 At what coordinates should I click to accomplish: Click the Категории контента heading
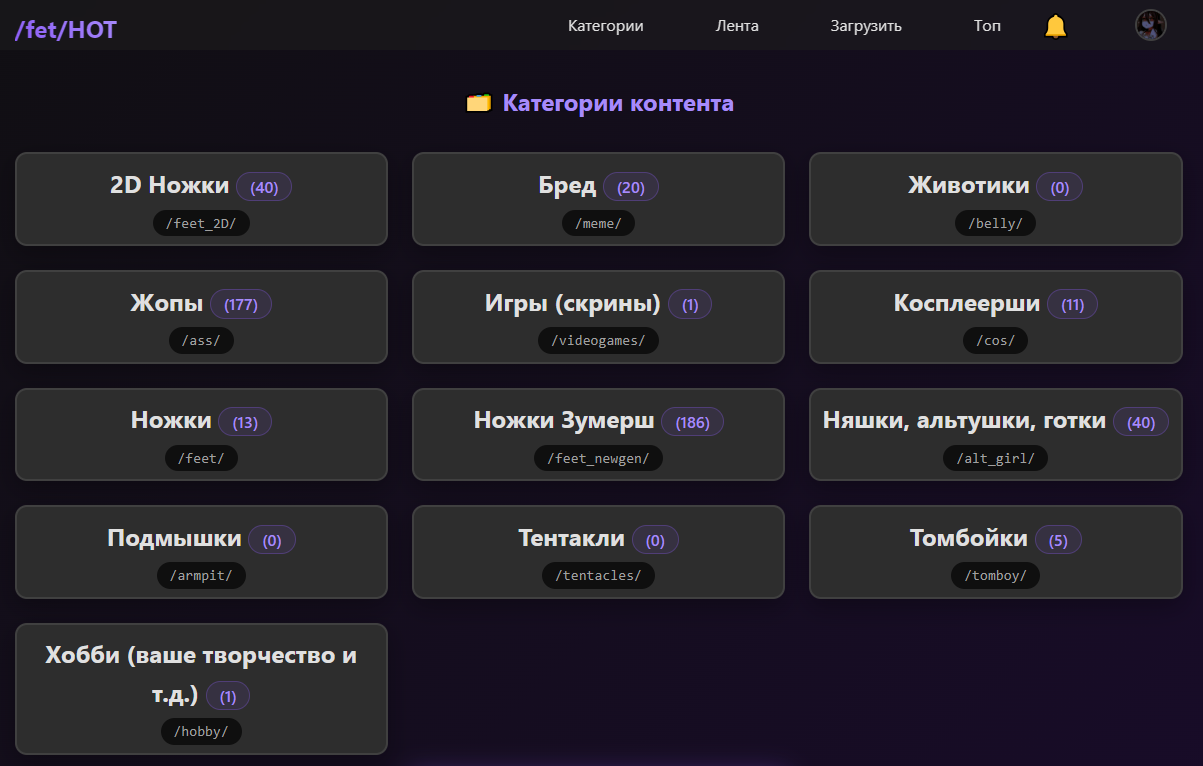pyautogui.click(x=618, y=103)
